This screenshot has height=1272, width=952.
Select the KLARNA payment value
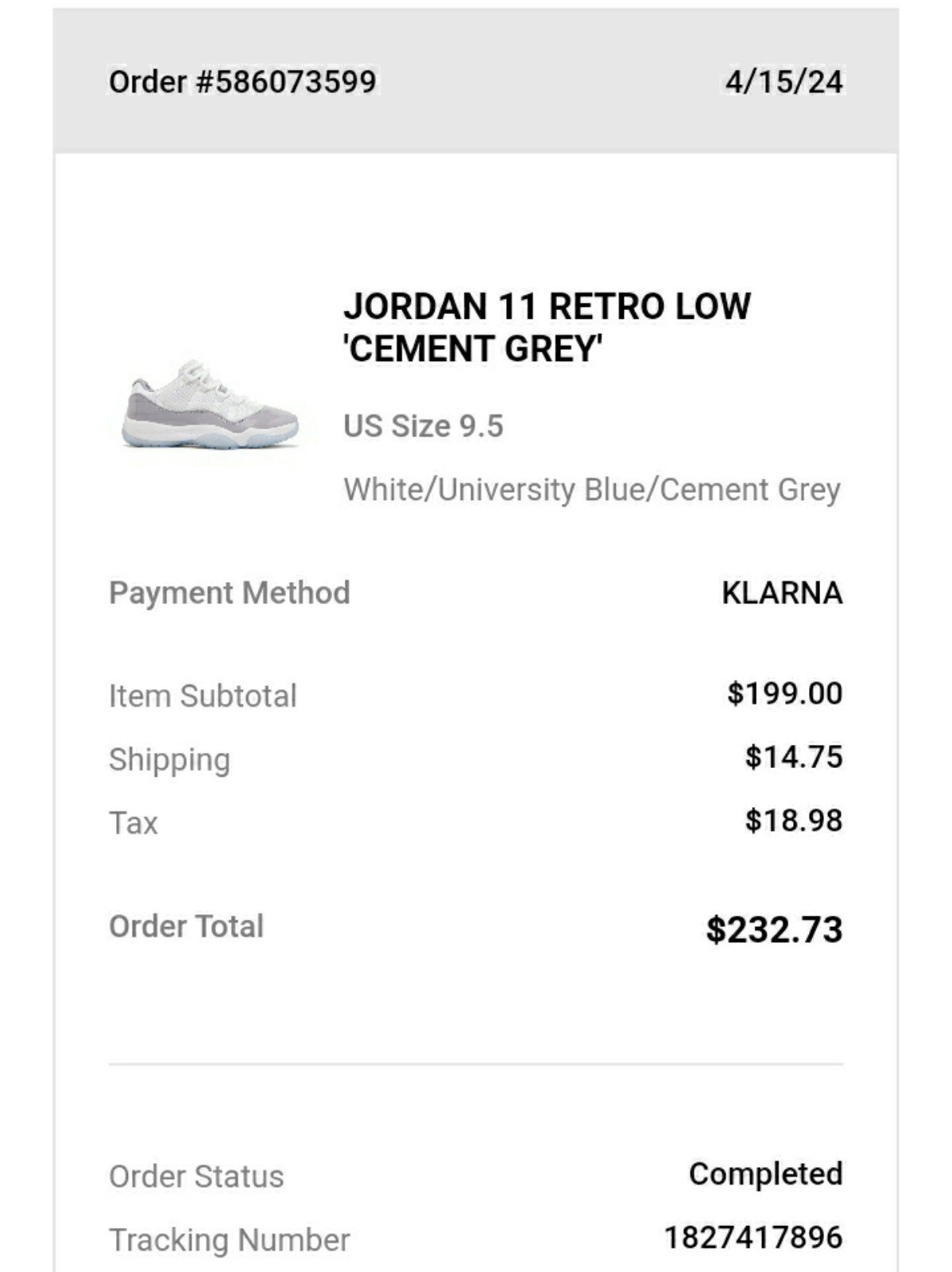(782, 593)
